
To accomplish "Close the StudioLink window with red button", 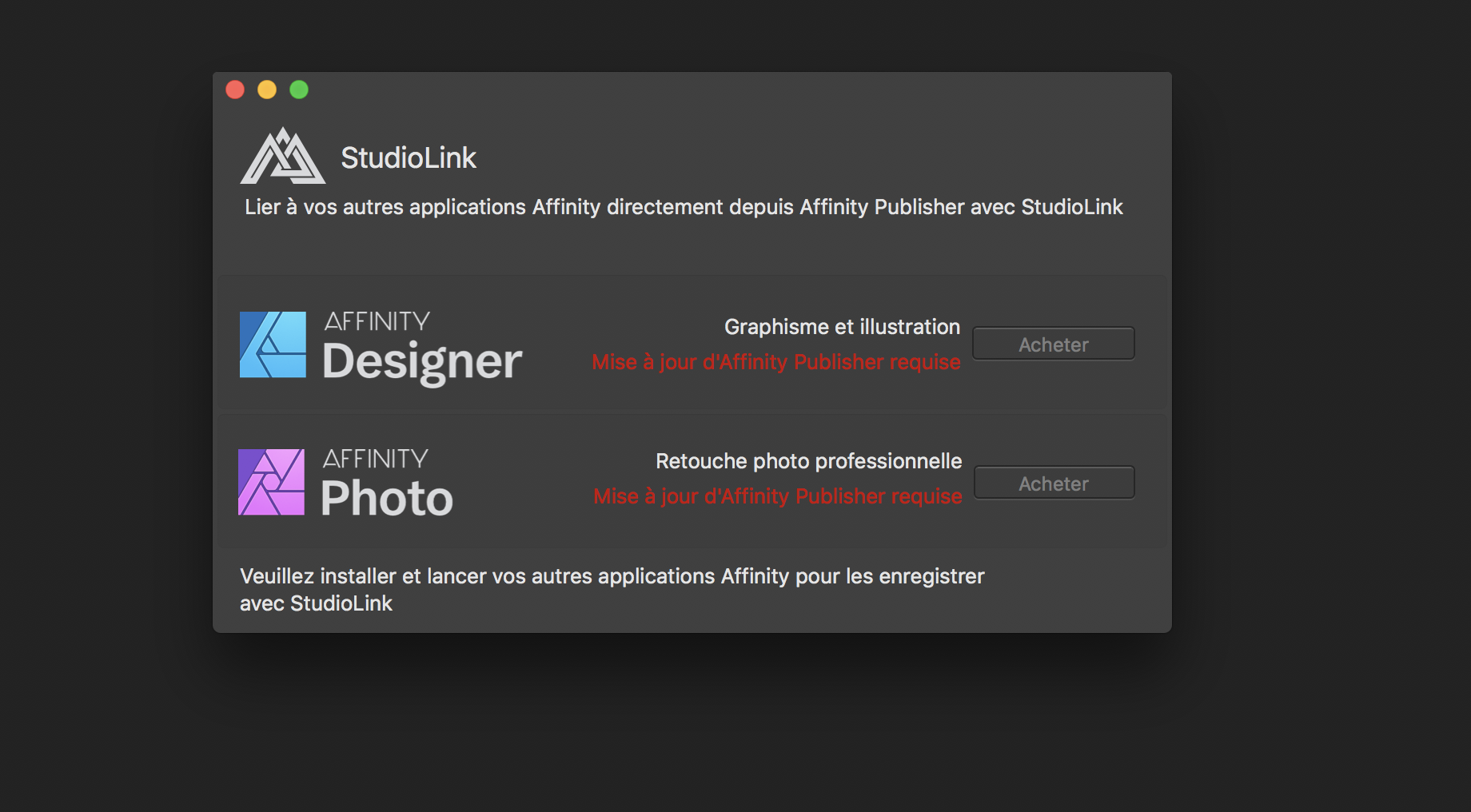I will point(235,90).
